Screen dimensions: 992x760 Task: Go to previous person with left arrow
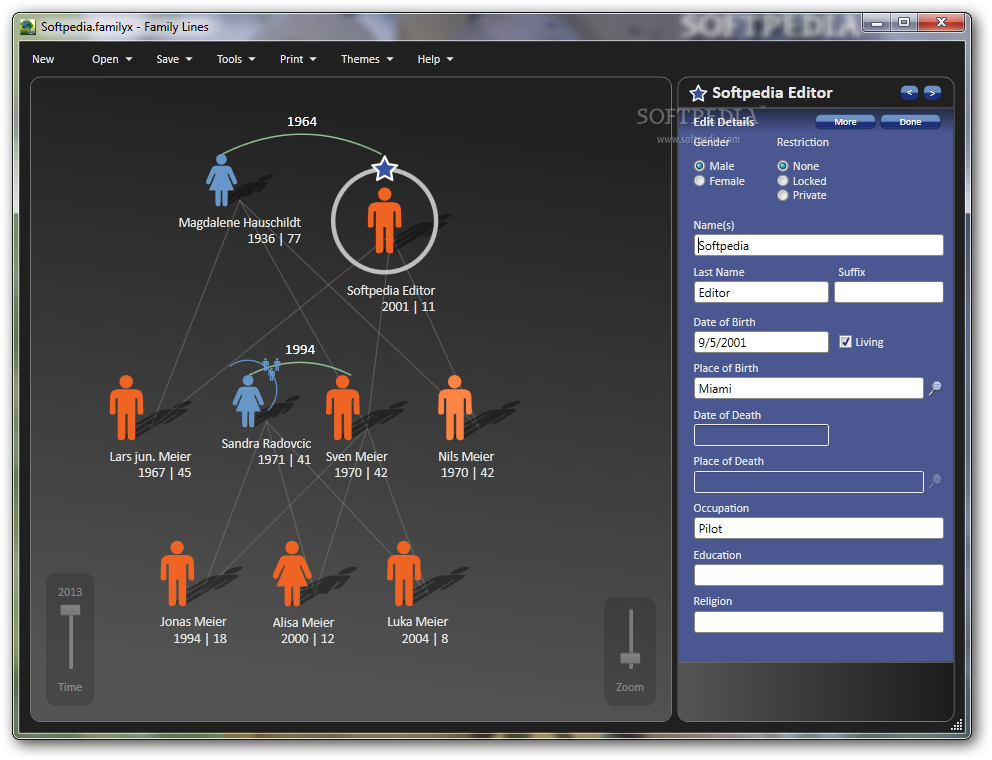(x=909, y=92)
